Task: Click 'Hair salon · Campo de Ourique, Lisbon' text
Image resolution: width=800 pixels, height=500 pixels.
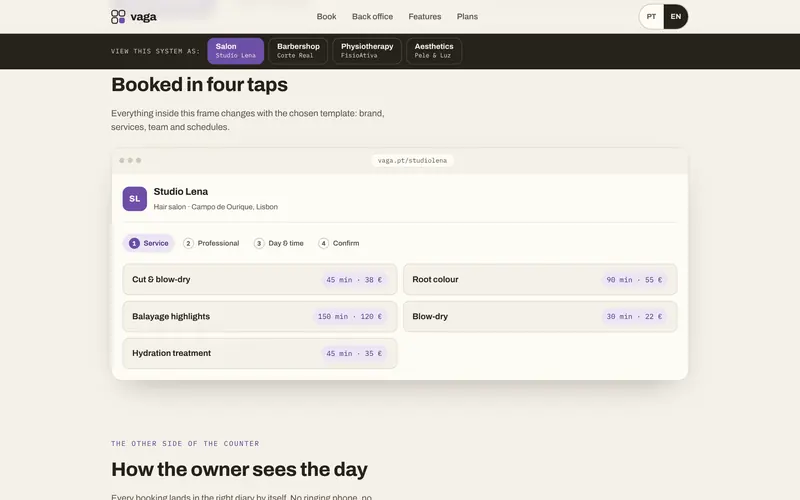Action: click(x=216, y=207)
